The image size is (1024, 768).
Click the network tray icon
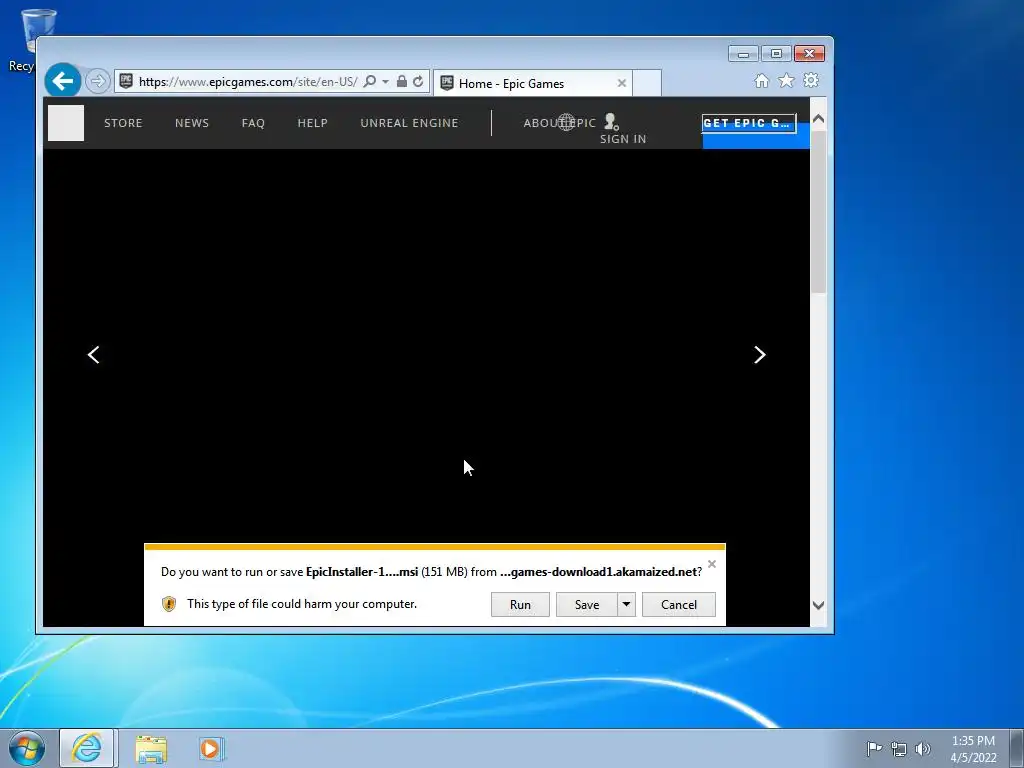(x=899, y=749)
